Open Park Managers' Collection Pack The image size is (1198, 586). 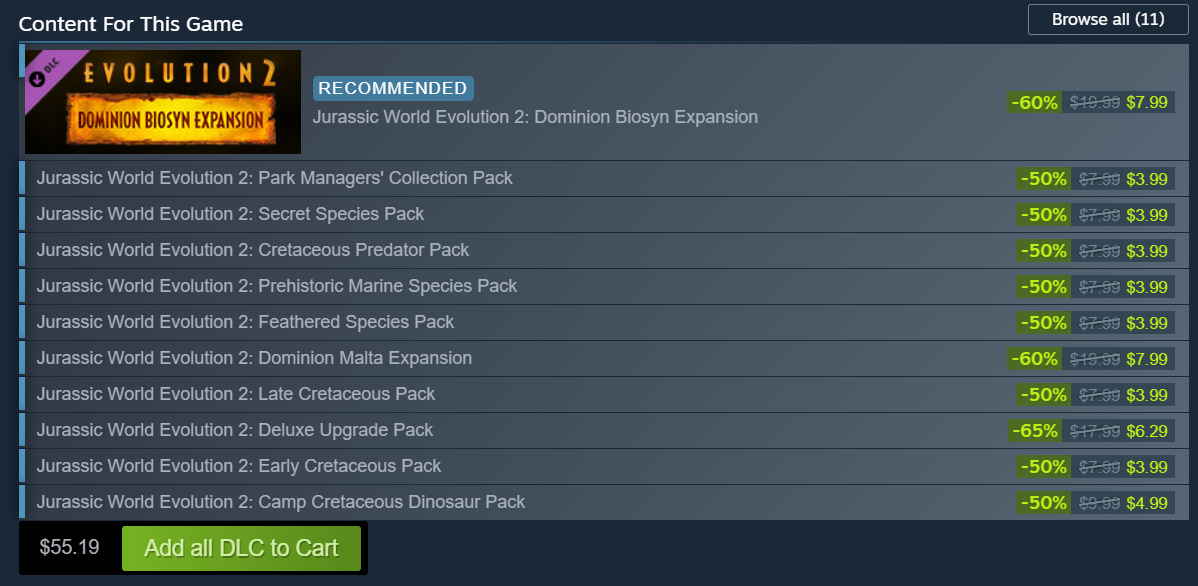(x=274, y=178)
